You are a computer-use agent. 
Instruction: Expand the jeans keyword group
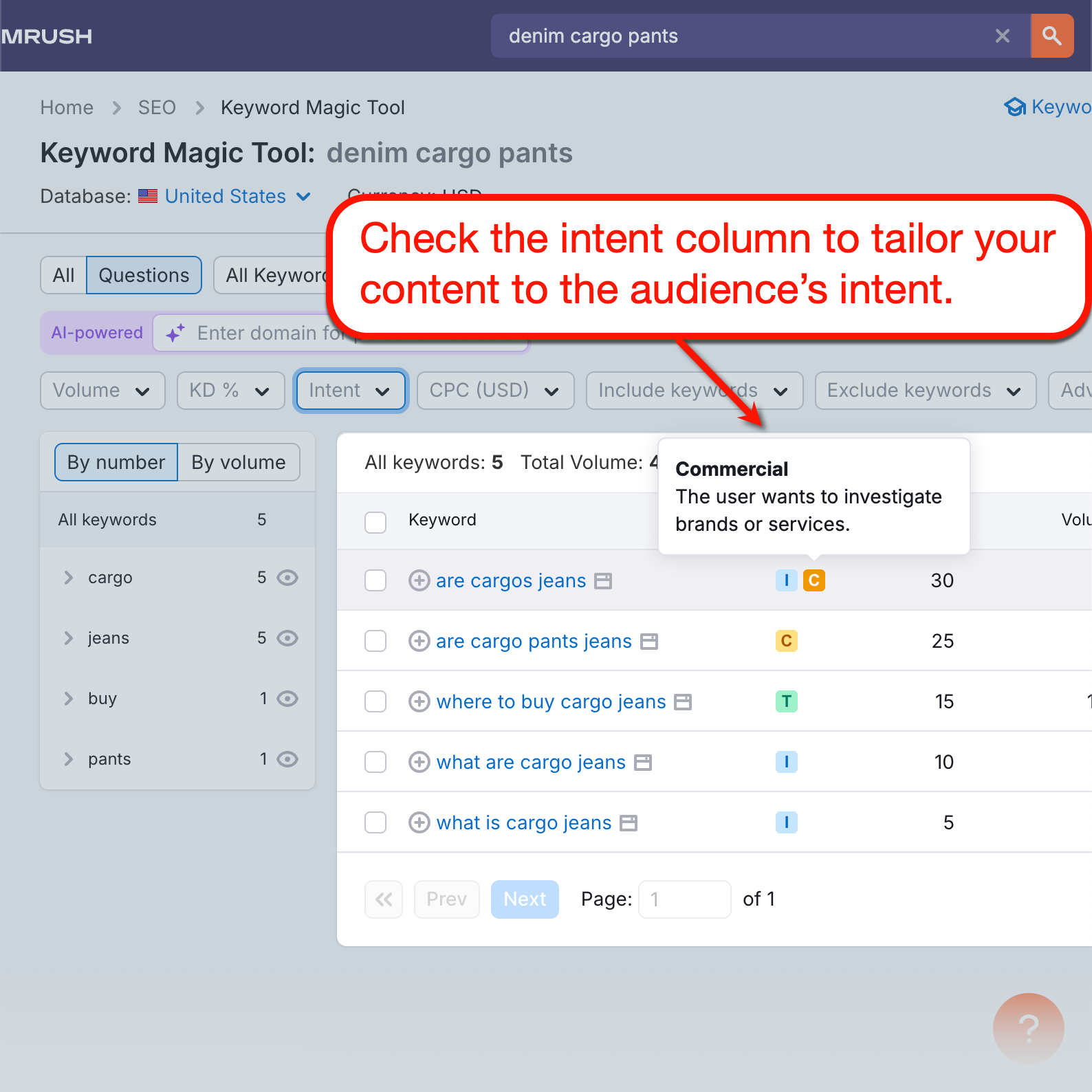(68, 638)
